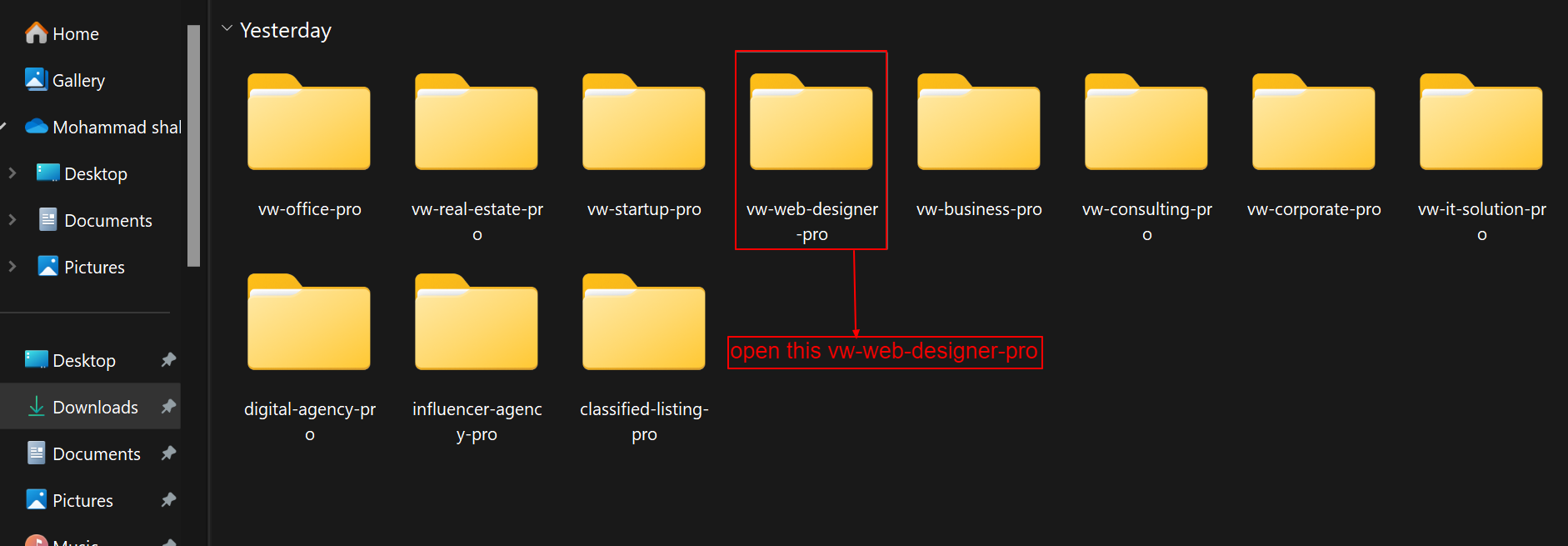Open Gallery in the navigation pane

point(78,81)
